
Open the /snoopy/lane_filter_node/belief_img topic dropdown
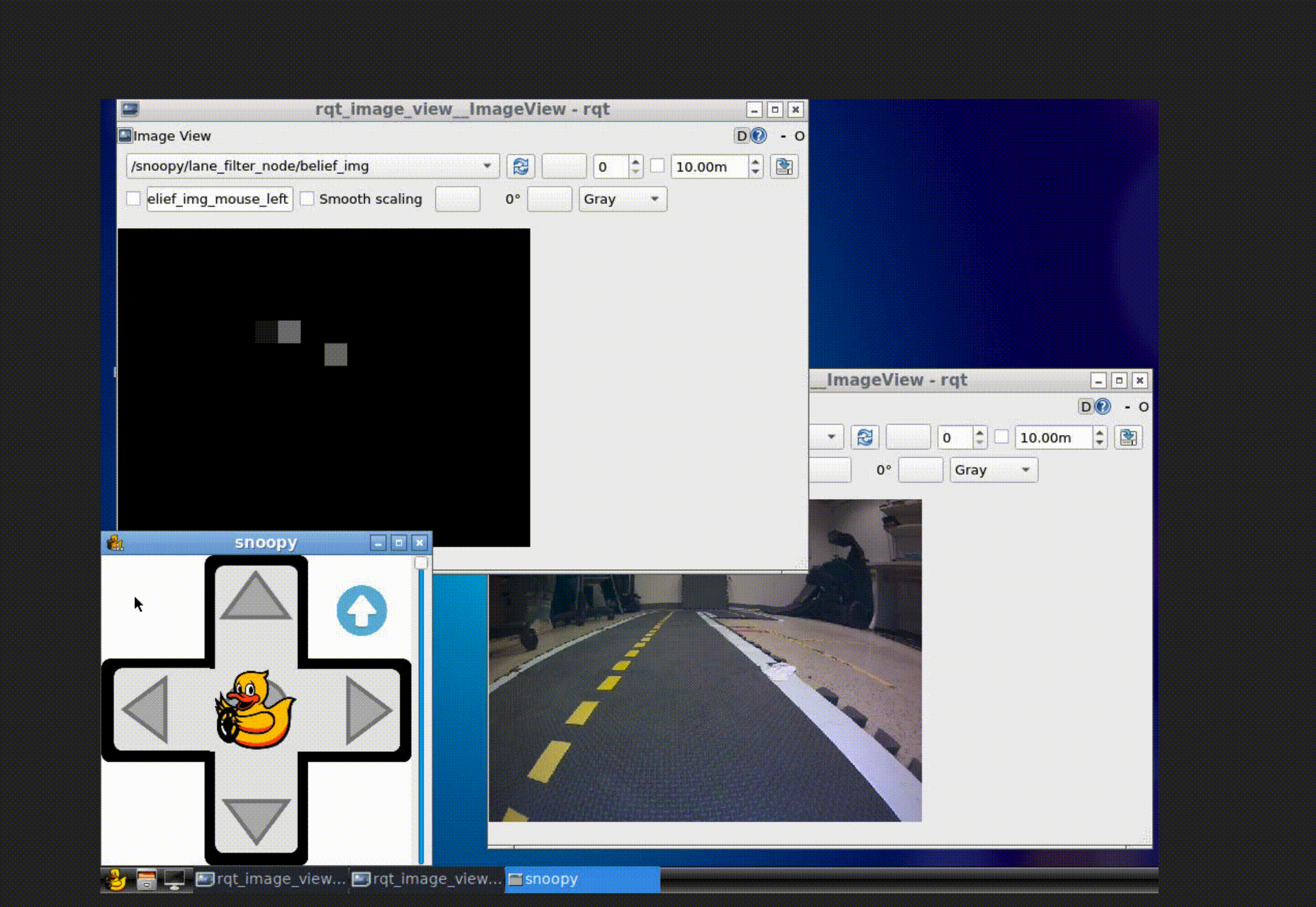point(312,166)
